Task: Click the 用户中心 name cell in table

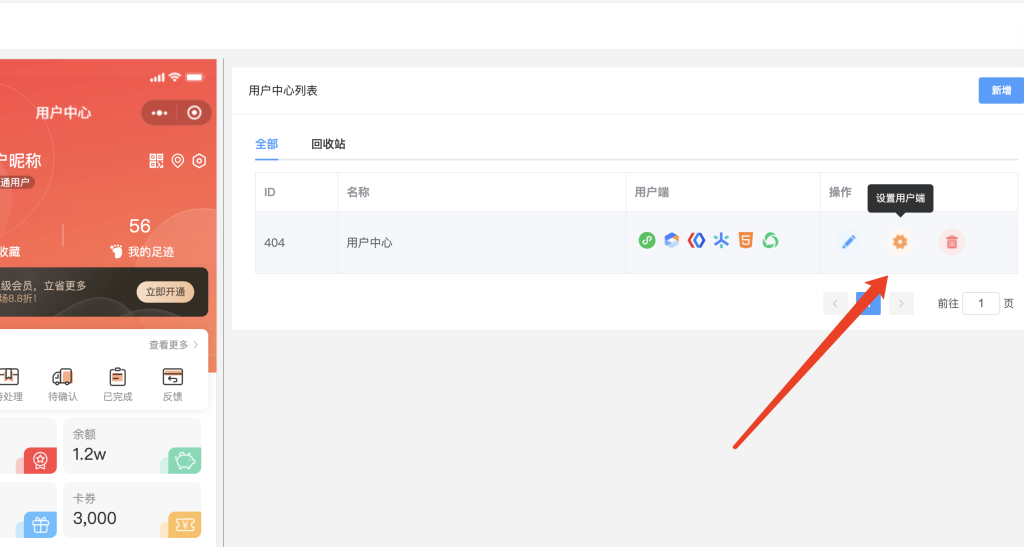Action: 482,243
